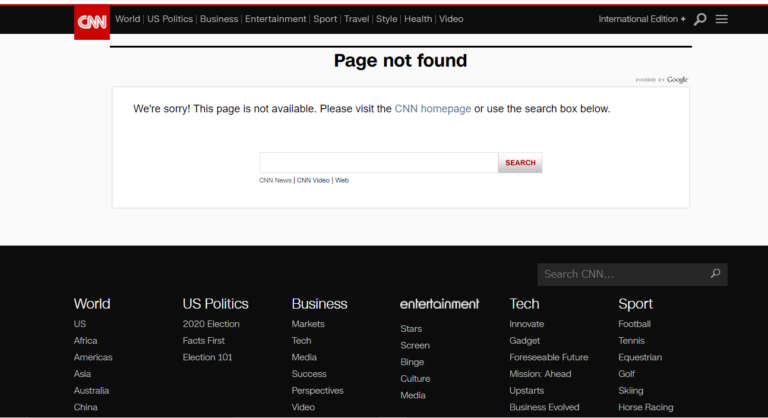Image resolution: width=768 pixels, height=418 pixels.
Task: Focus the Search CNN footer field
Action: pyautogui.click(x=620, y=274)
